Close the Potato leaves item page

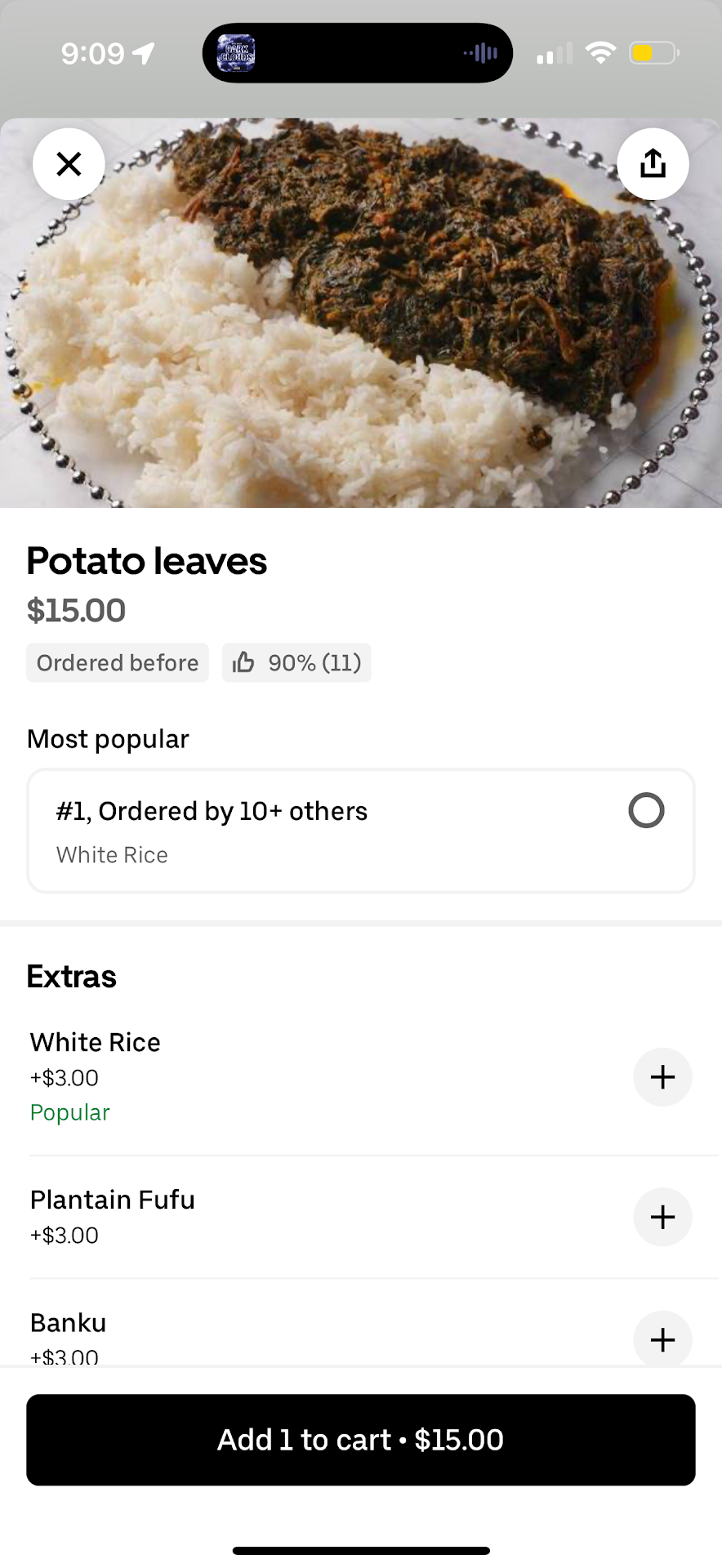pos(69,164)
